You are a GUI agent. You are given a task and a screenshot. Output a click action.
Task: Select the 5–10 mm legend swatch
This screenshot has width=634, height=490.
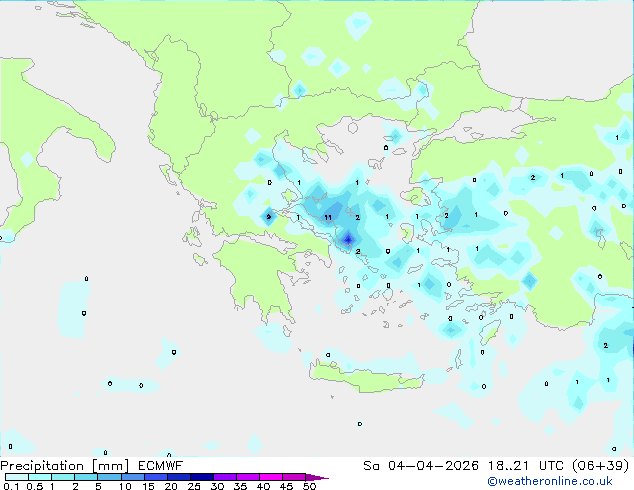109,477
